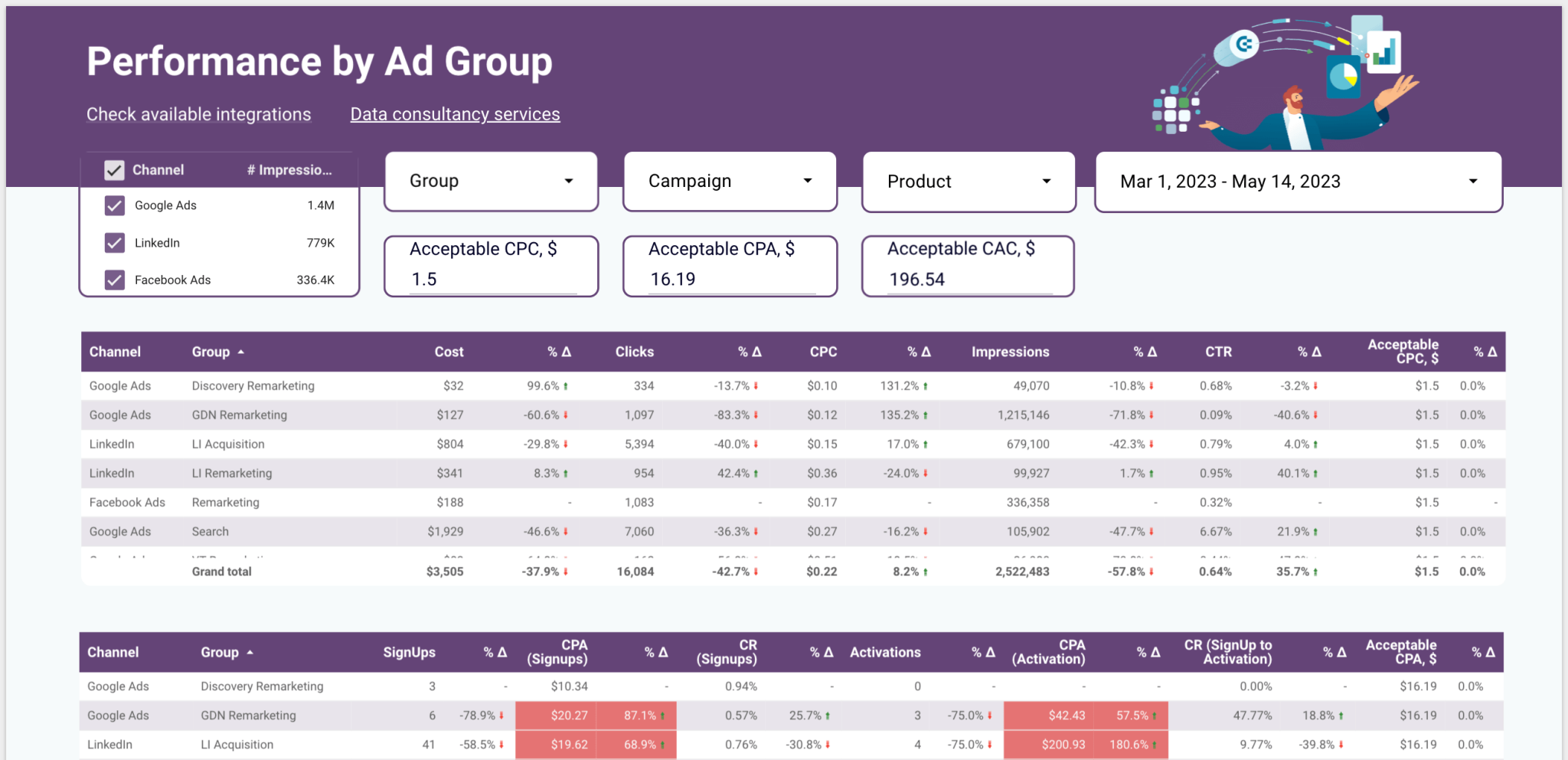Screen dimensions: 1568x760
Task: Sort the table by the Impressions column header
Action: click(1010, 351)
